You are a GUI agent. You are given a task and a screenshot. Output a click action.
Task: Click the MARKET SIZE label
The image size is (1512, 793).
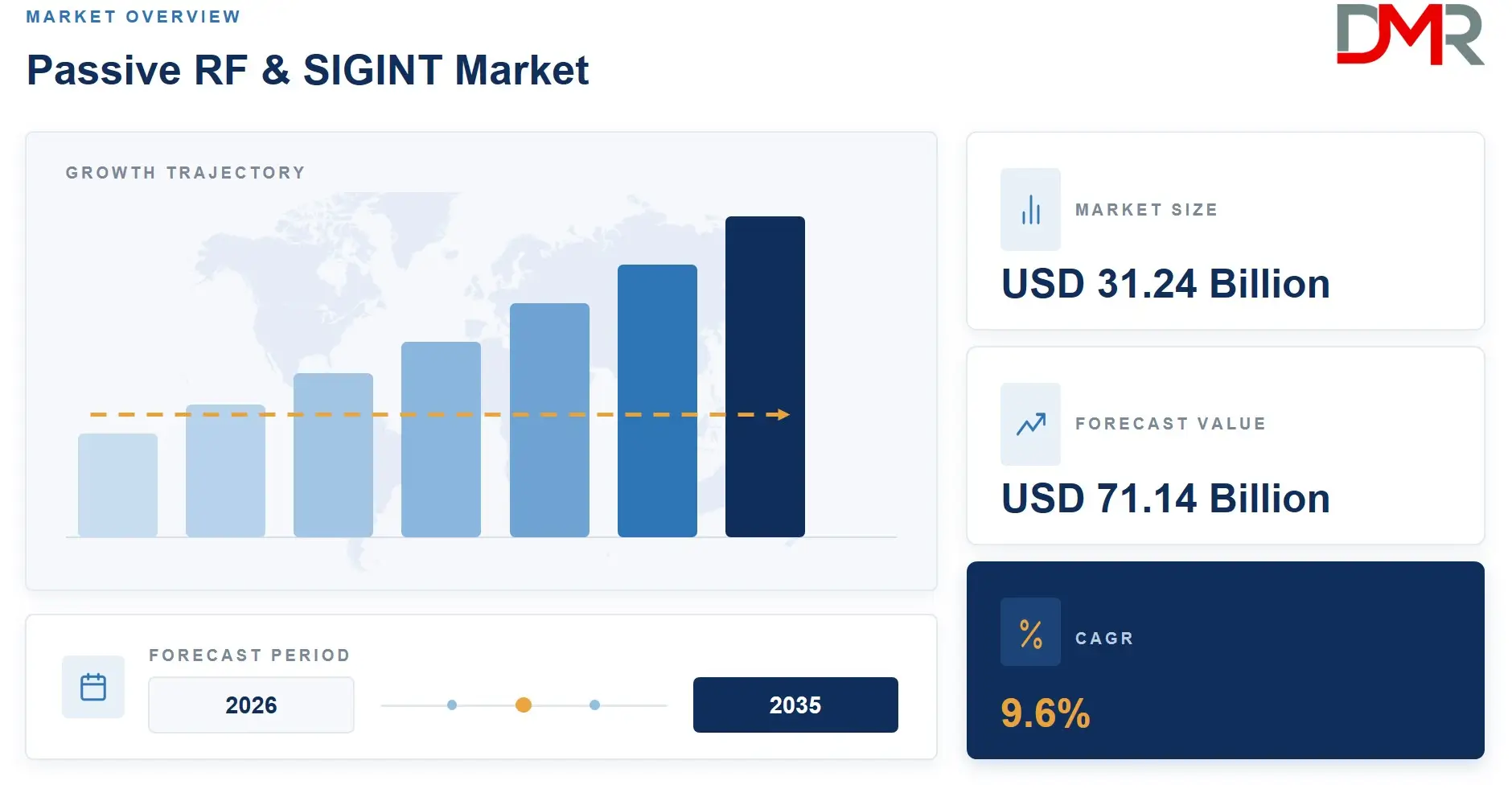pos(1147,210)
